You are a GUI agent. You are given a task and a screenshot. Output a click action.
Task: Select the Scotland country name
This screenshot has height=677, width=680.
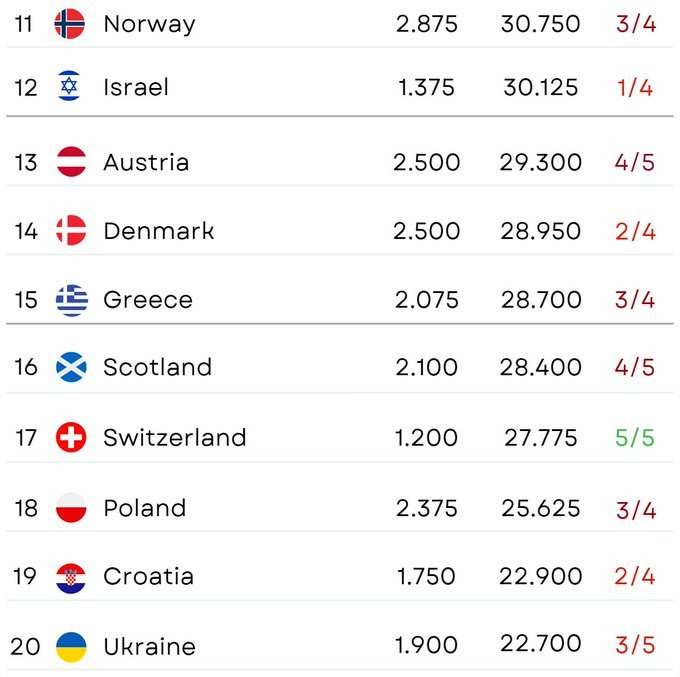pyautogui.click(x=157, y=367)
